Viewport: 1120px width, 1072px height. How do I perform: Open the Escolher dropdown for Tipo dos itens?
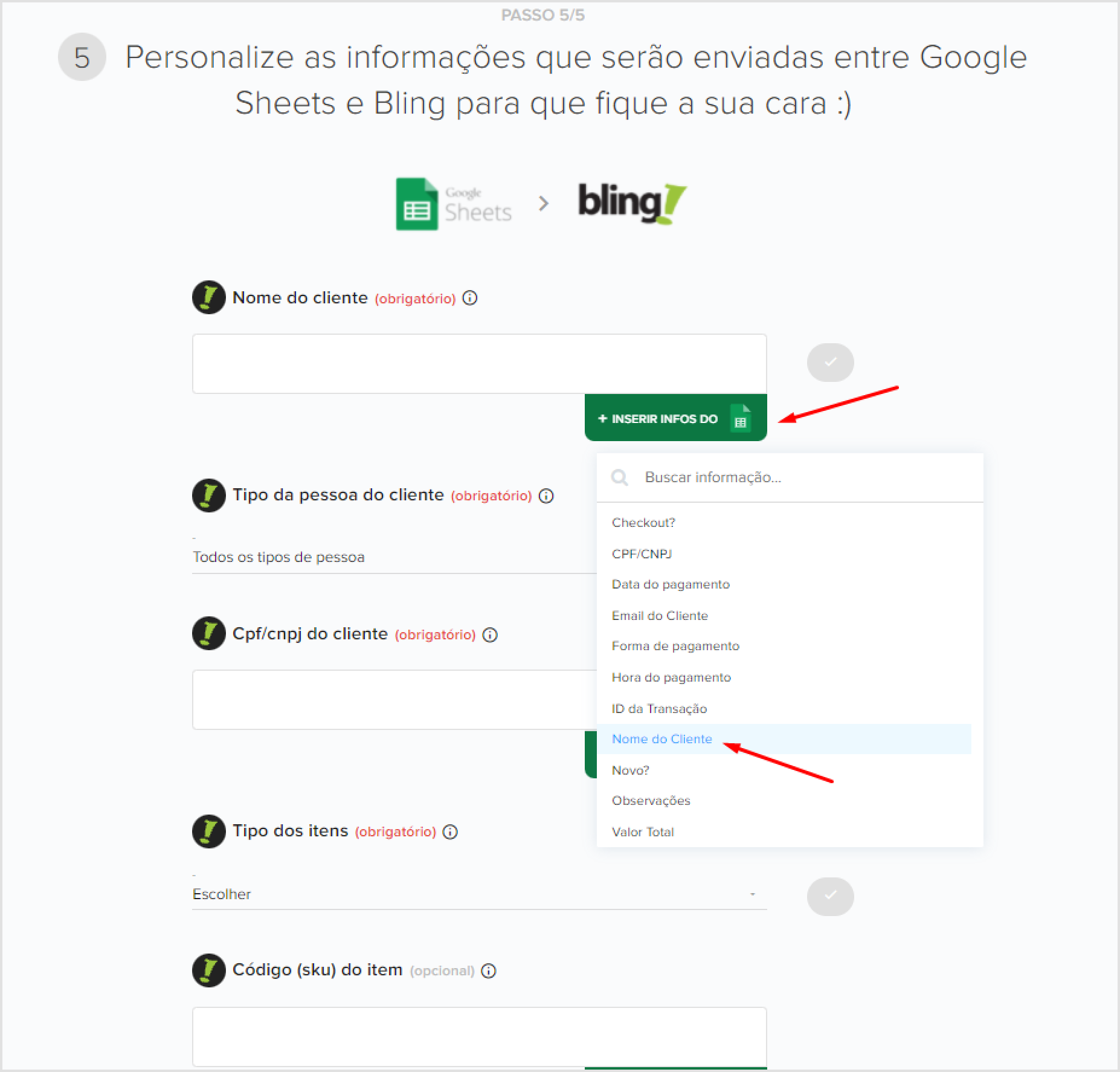pos(480,894)
